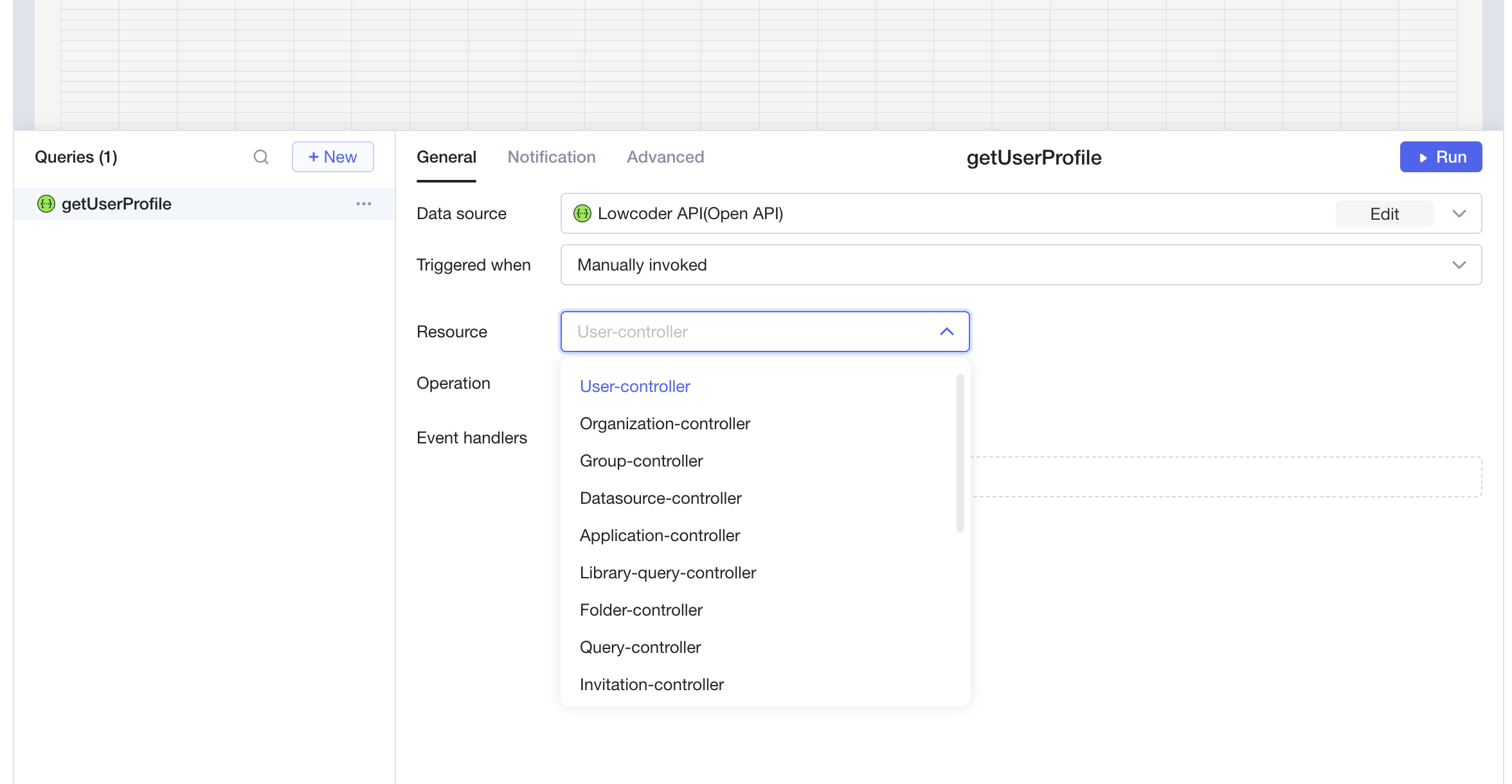Click the search queries magnifier icon
The height and width of the screenshot is (784, 1512).
[x=260, y=157]
